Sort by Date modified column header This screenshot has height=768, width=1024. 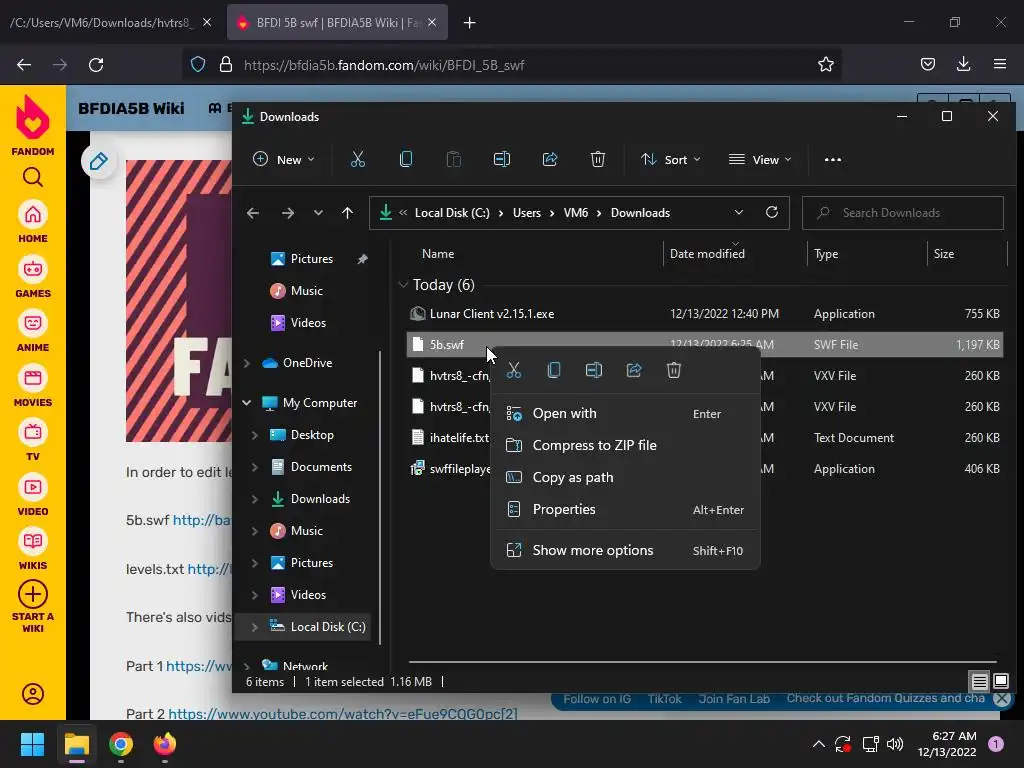[707, 254]
